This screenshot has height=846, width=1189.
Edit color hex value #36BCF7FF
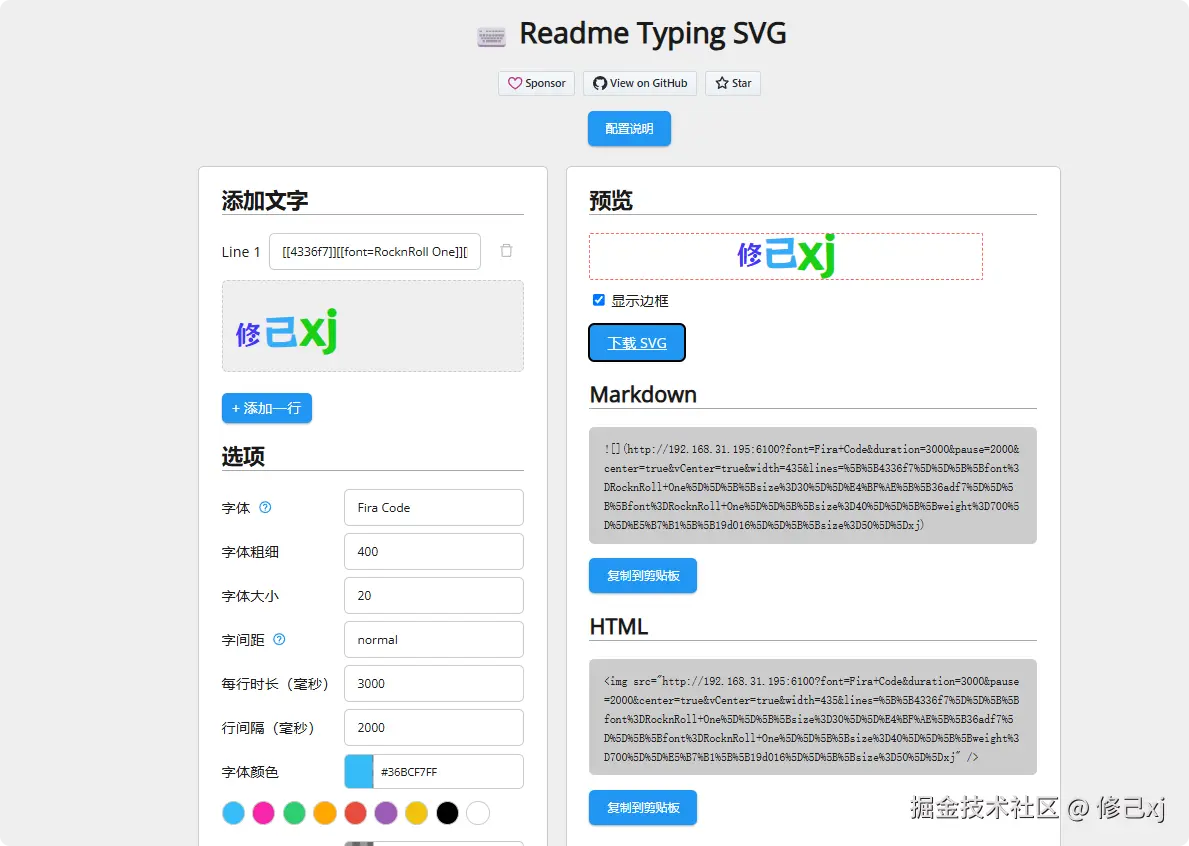[447, 772]
